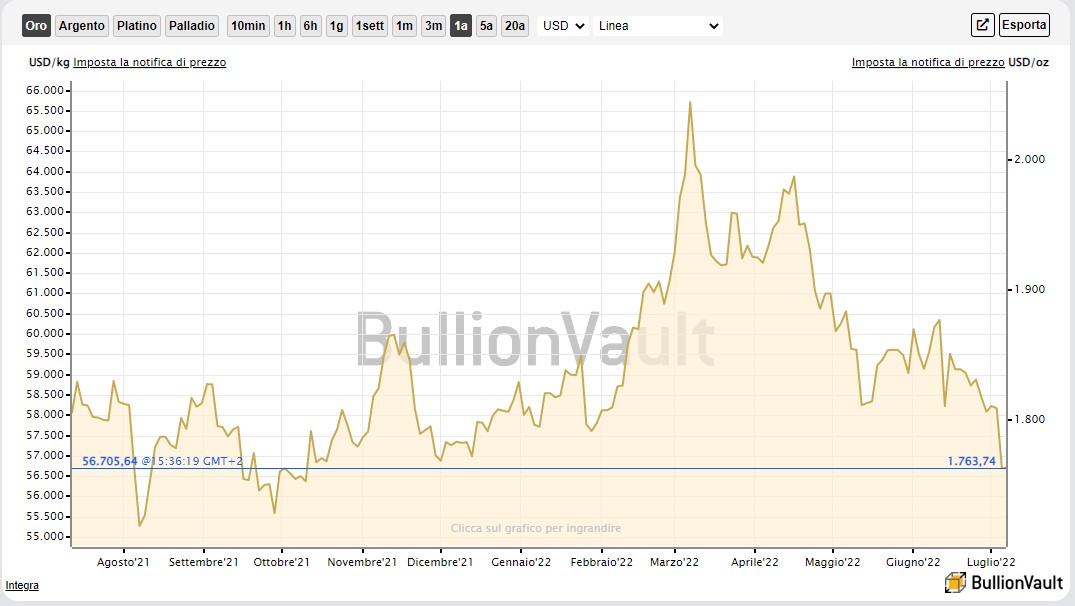Click the Novembre'21 x-axis label
The width and height of the screenshot is (1075, 606).
(x=362, y=562)
